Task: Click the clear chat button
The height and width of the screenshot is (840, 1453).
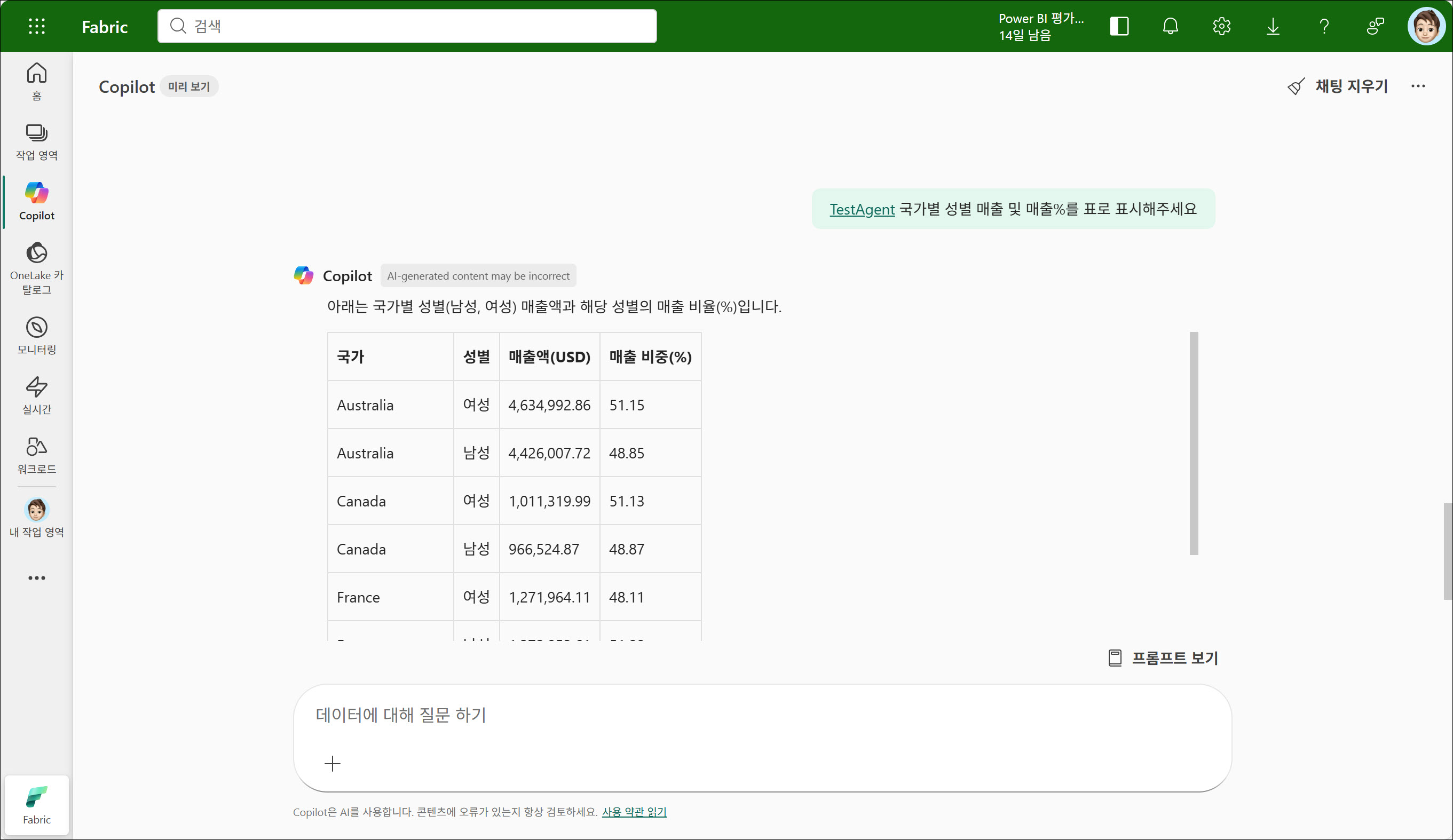Action: click(x=1338, y=86)
